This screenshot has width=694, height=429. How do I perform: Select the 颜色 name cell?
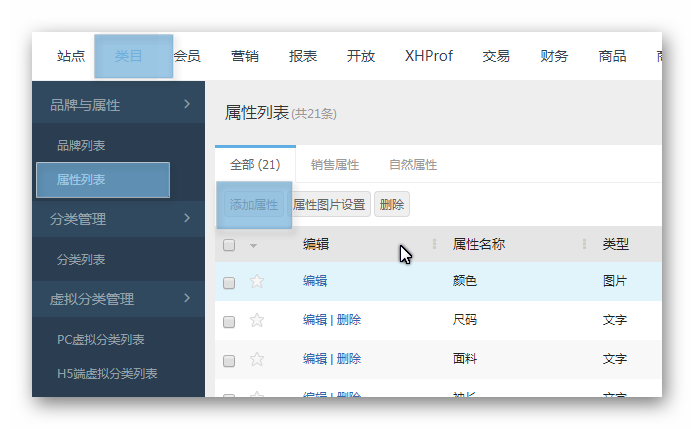click(465, 281)
